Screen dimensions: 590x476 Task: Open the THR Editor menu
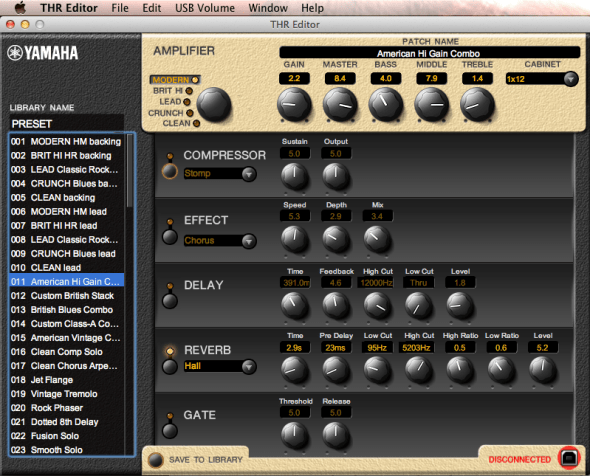(69, 8)
